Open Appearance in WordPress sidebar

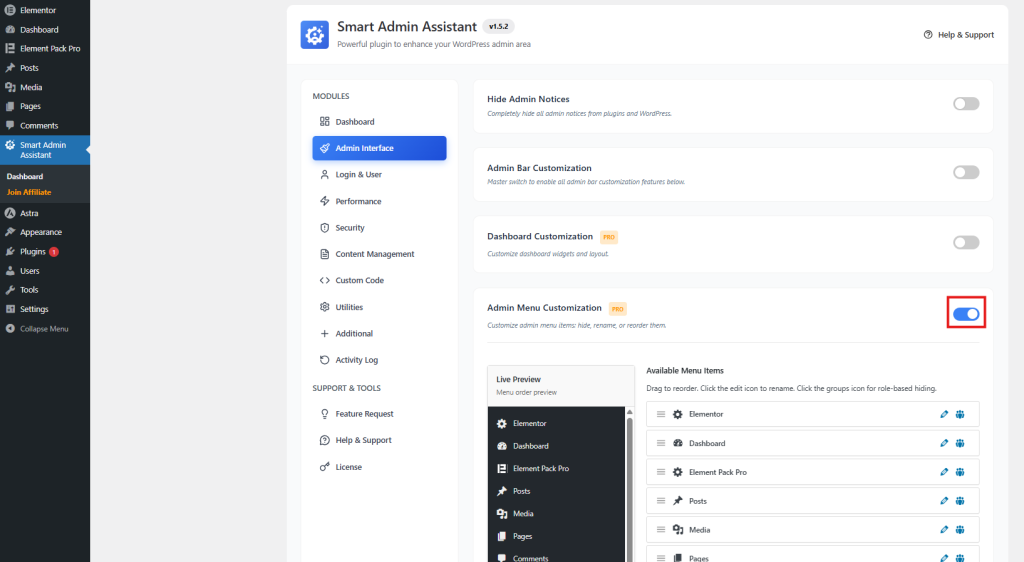pyautogui.click(x=45, y=232)
